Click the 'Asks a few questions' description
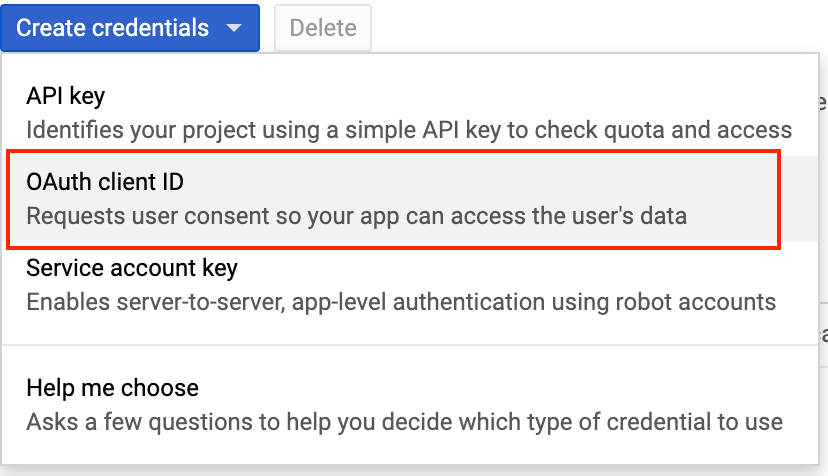Image resolution: width=828 pixels, height=476 pixels. coord(404,422)
